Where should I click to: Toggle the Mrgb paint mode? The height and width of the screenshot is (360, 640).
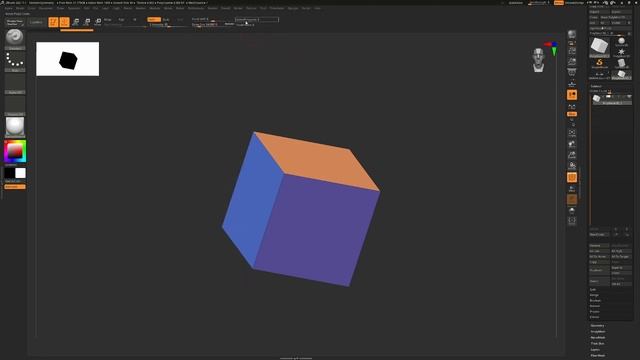108,20
